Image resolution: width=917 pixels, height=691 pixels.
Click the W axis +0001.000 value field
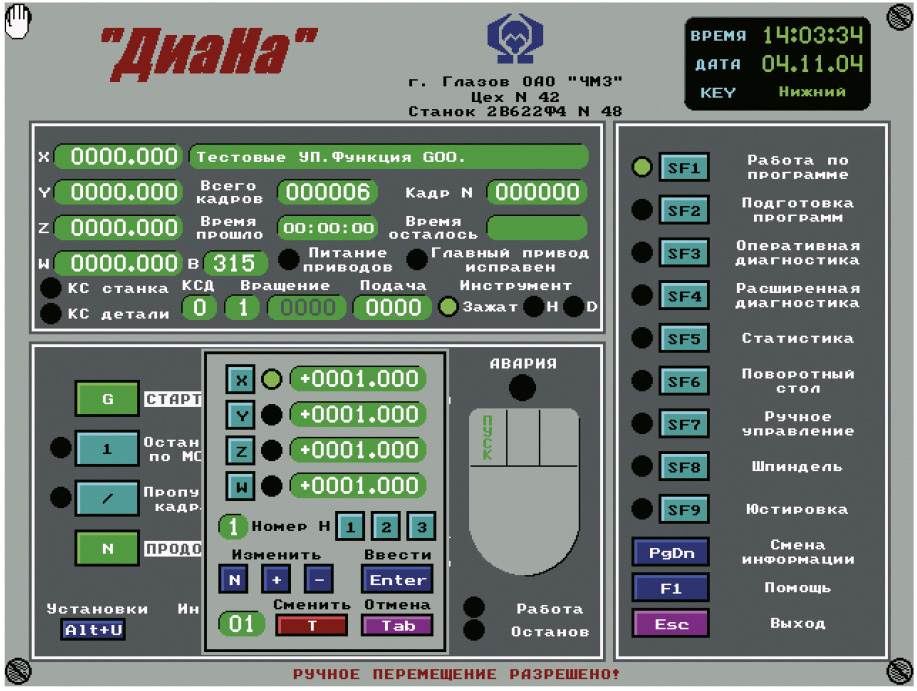(x=358, y=486)
